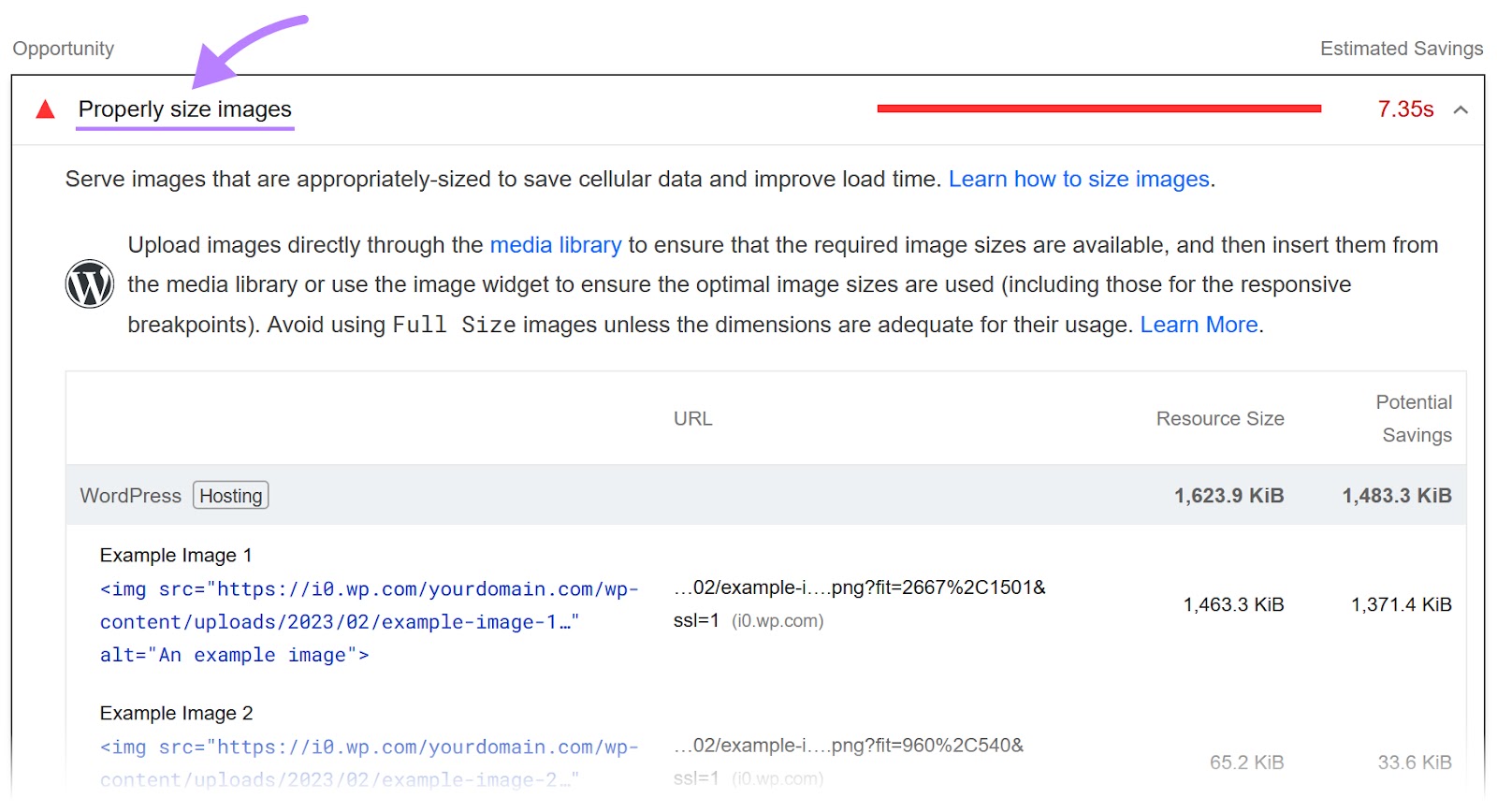Collapse the Properly size images audit
1497x812 pixels.
(x=1460, y=110)
